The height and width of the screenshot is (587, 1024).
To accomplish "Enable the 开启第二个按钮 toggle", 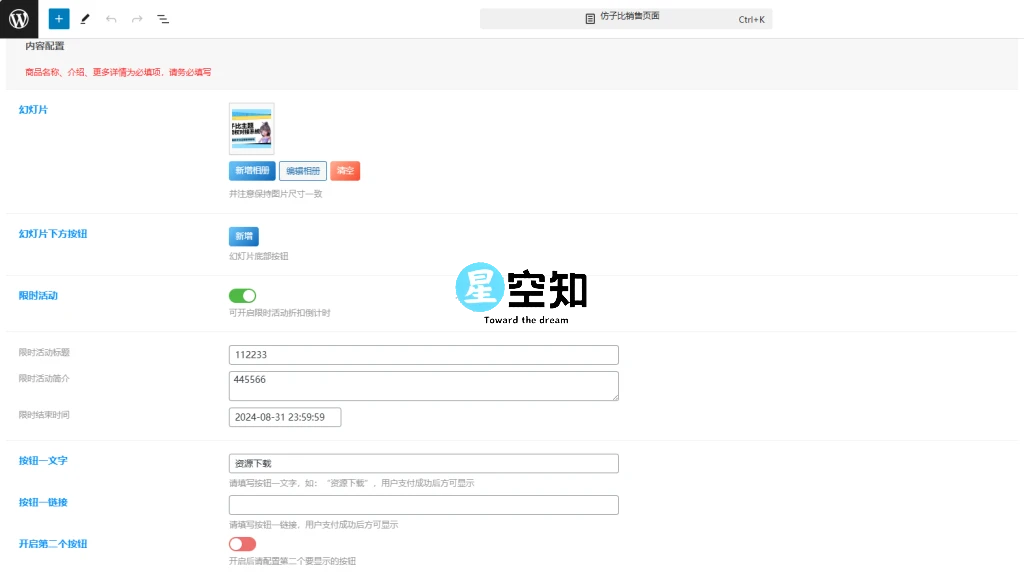I will 241,544.
